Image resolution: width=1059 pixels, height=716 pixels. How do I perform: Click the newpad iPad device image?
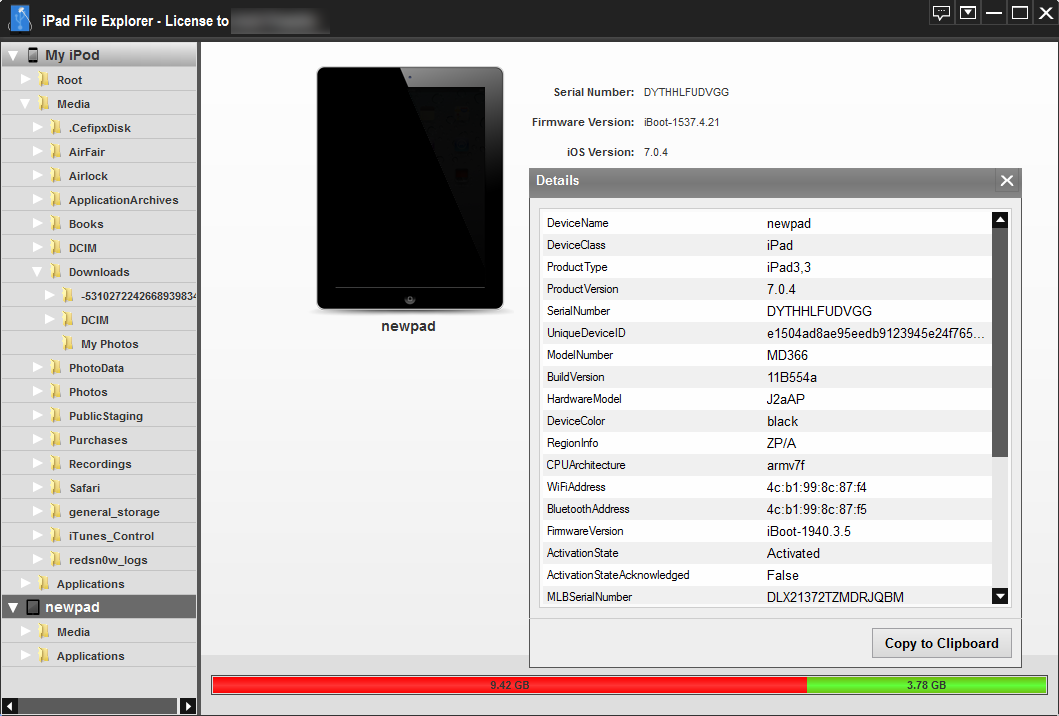(x=410, y=188)
